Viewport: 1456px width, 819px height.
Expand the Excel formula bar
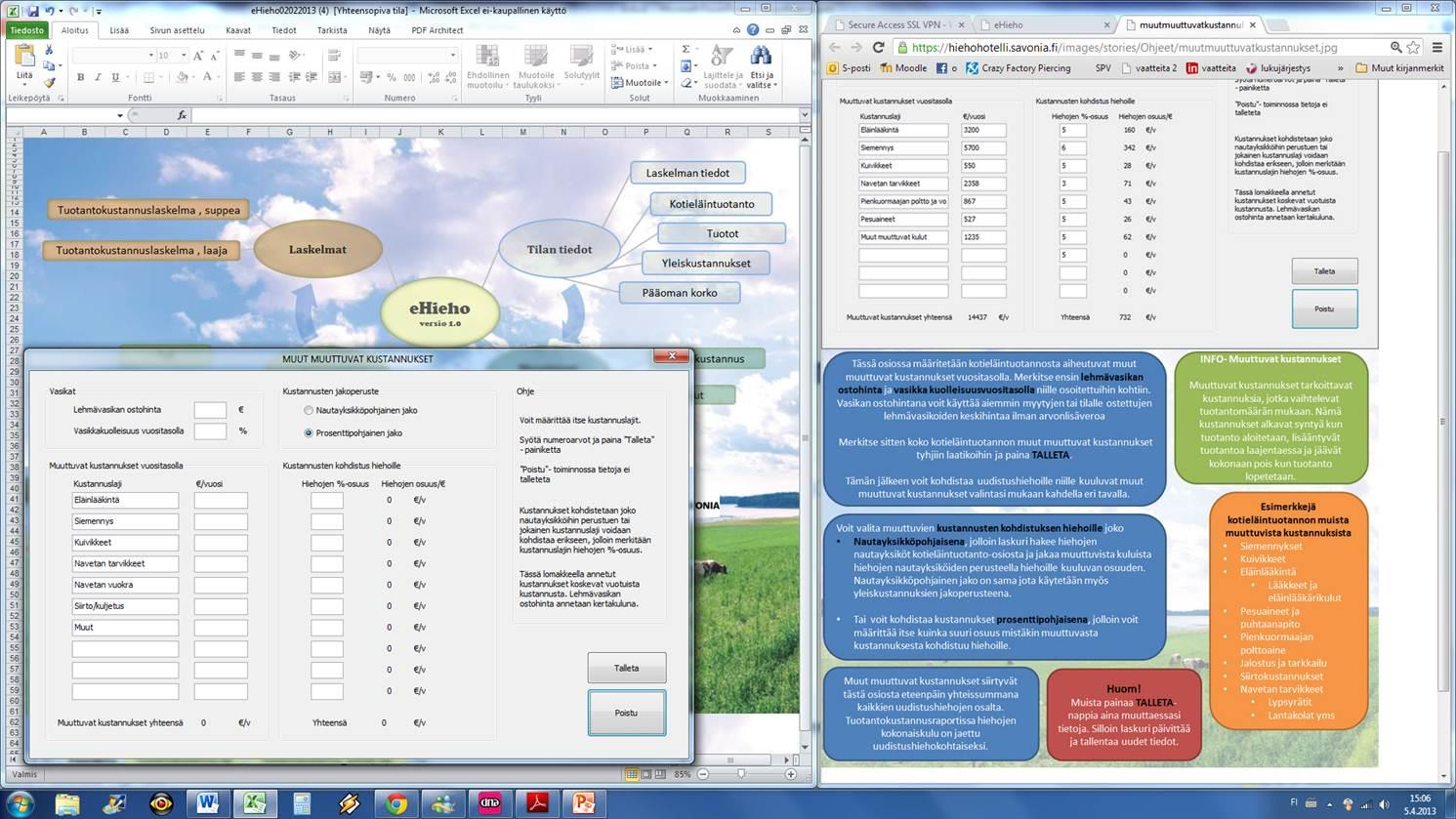pyautogui.click(x=805, y=115)
